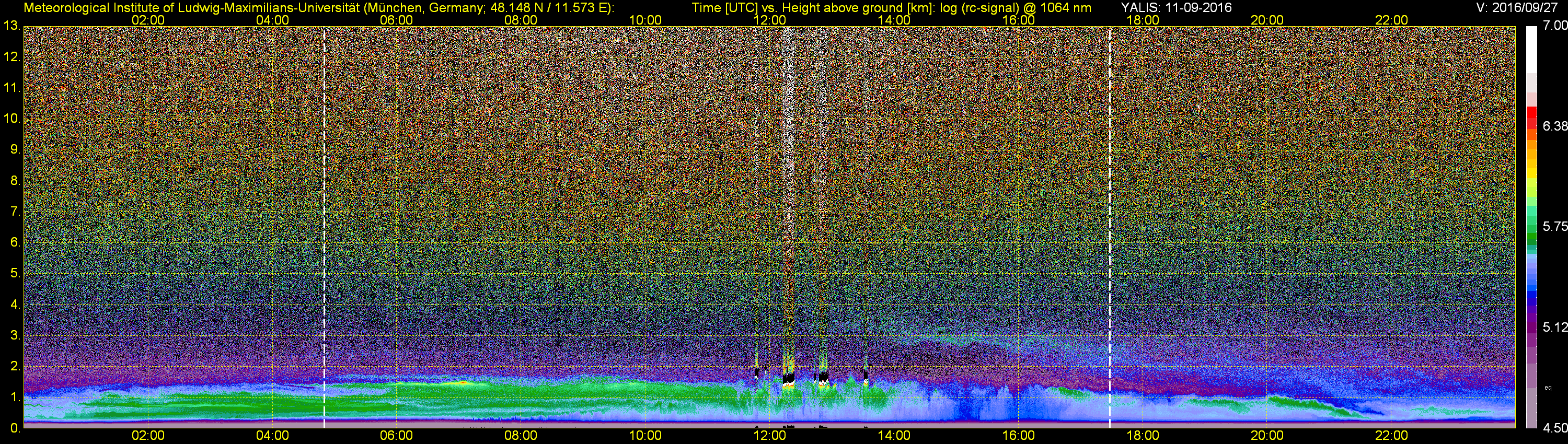Click the 02:00 label on the top time axis
The image size is (1568, 444).
click(148, 20)
